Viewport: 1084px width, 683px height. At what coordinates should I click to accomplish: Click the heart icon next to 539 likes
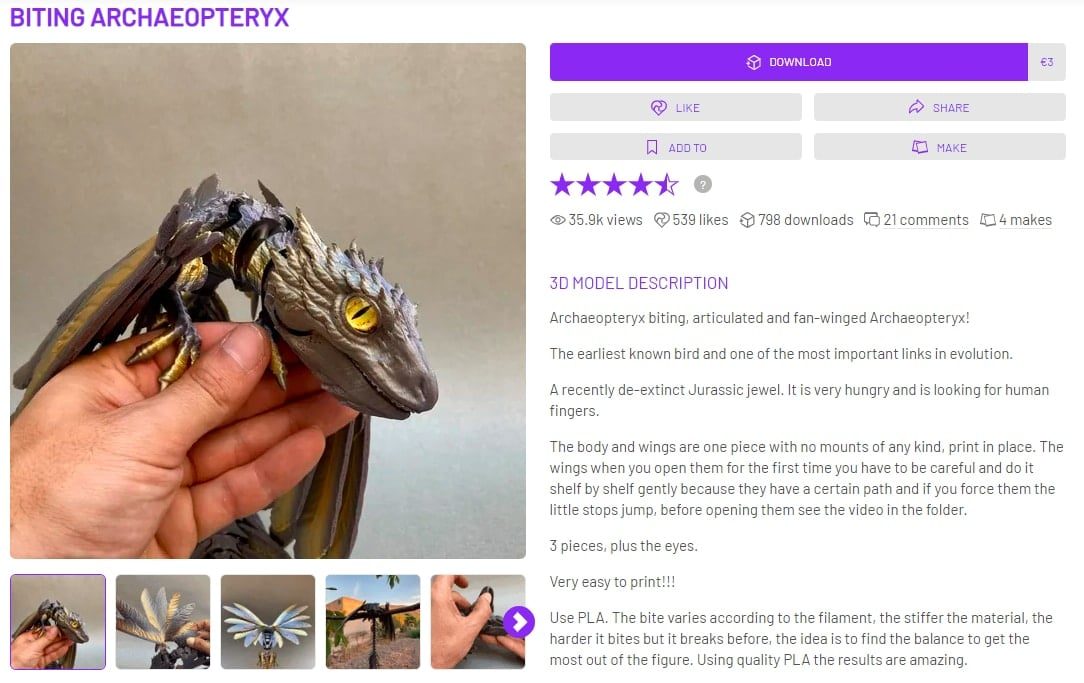(x=662, y=220)
